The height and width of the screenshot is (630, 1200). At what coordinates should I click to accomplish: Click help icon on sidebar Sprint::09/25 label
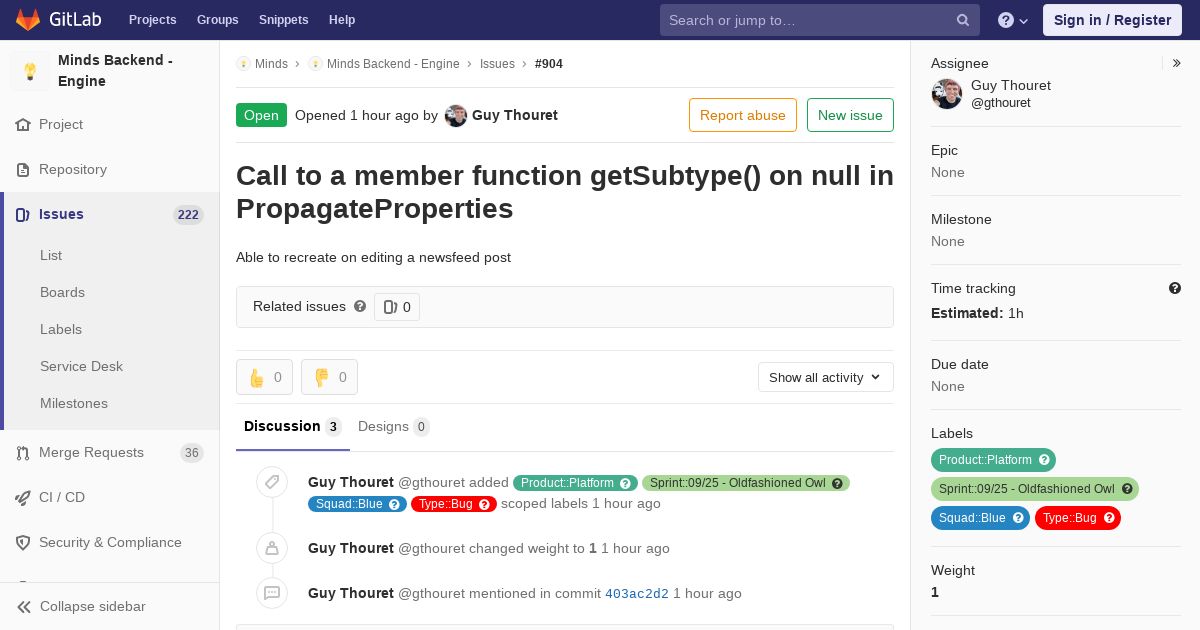[1127, 489]
